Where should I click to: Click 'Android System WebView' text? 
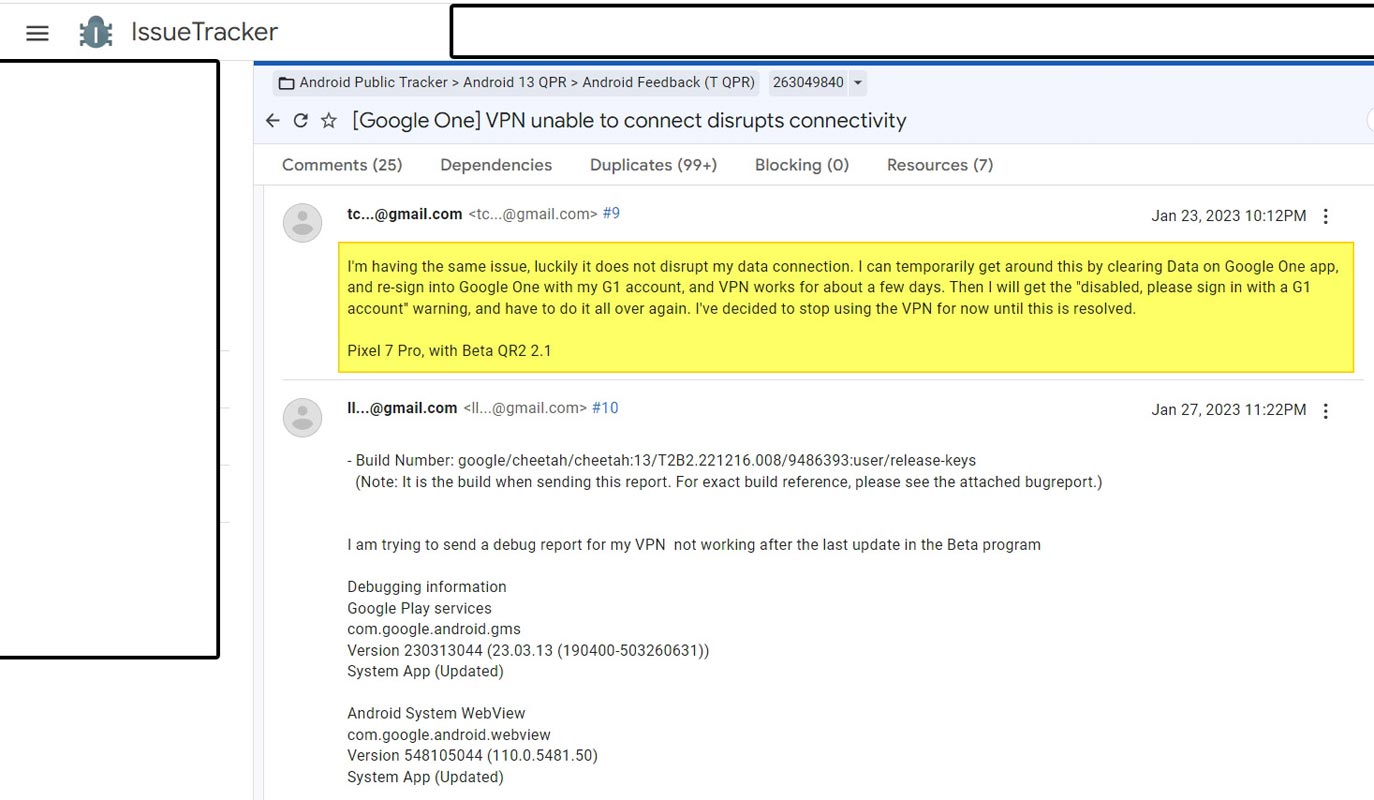point(436,713)
